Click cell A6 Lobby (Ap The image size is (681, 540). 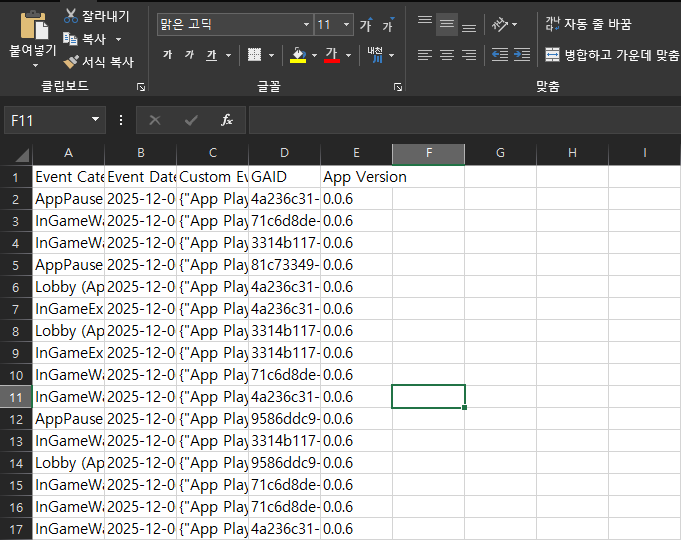(69, 287)
